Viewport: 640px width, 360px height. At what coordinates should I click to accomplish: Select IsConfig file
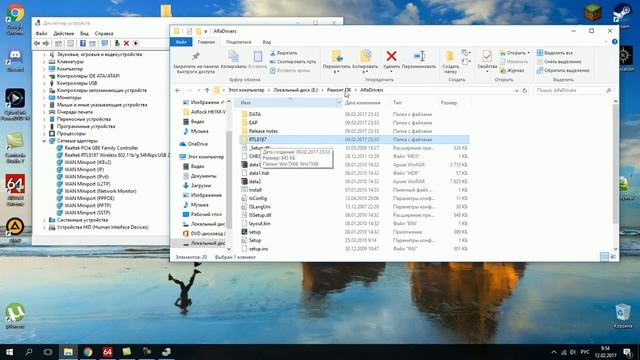pos(258,198)
